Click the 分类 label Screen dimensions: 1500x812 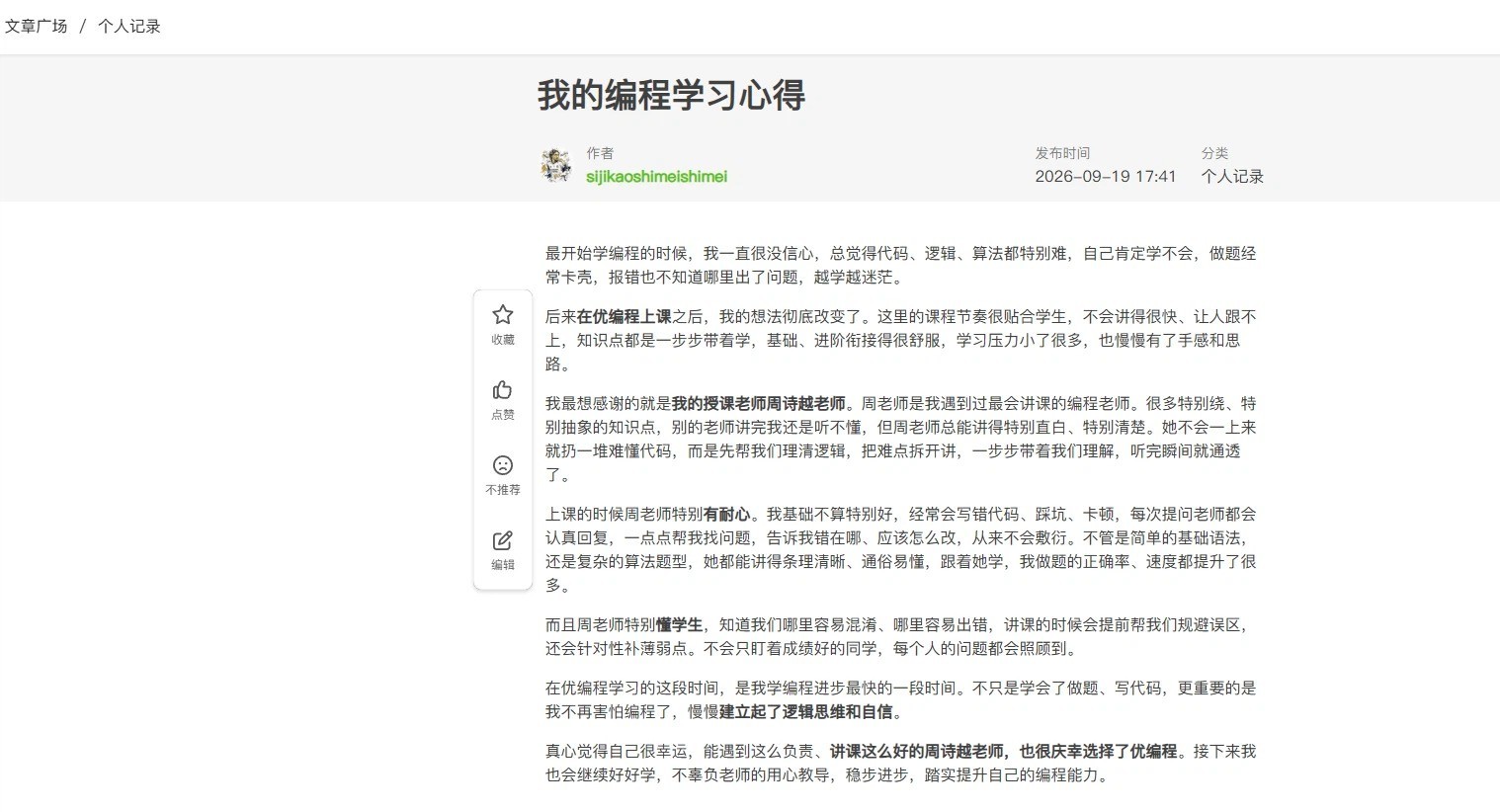point(1214,153)
